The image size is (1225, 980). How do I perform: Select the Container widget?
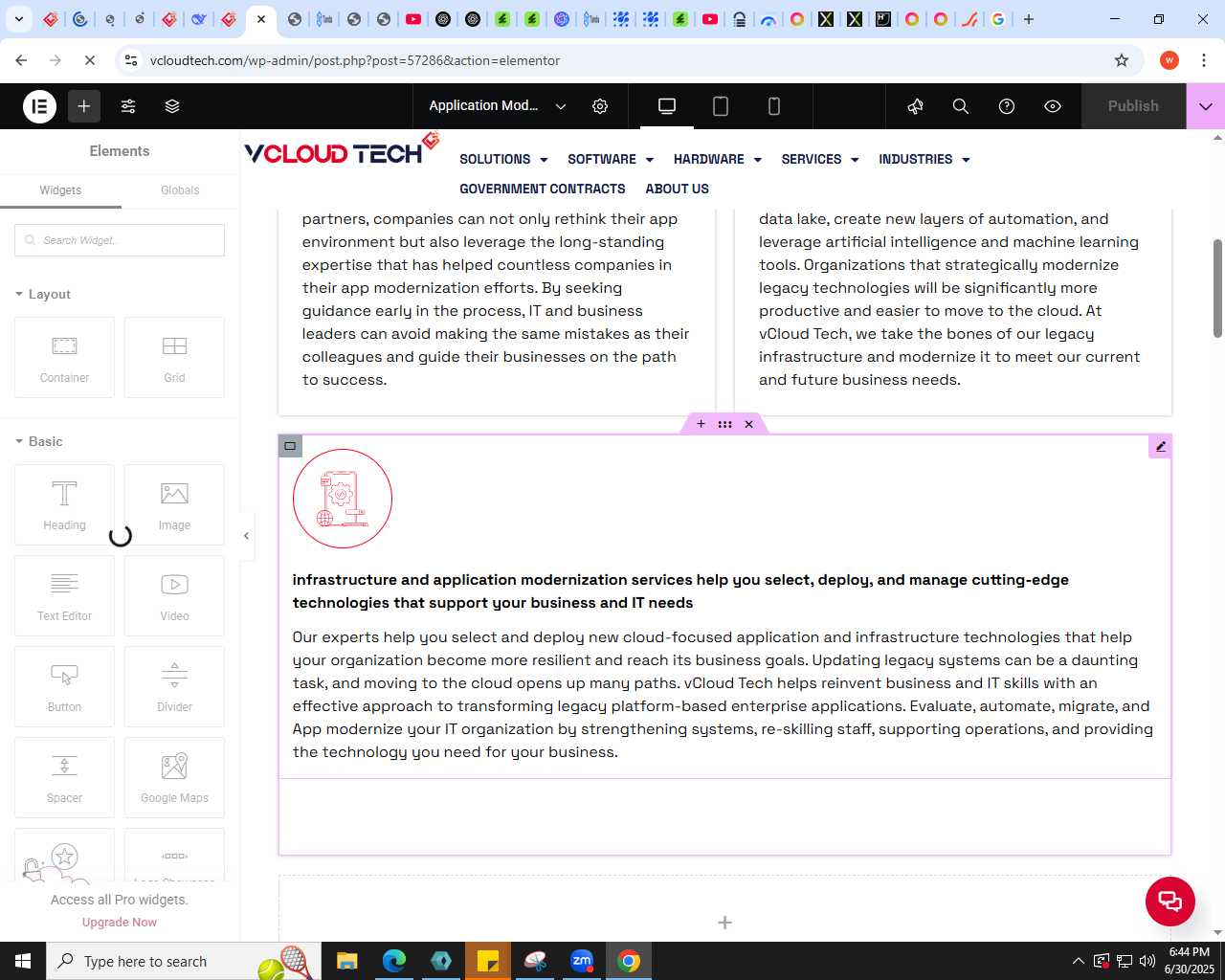[64, 357]
